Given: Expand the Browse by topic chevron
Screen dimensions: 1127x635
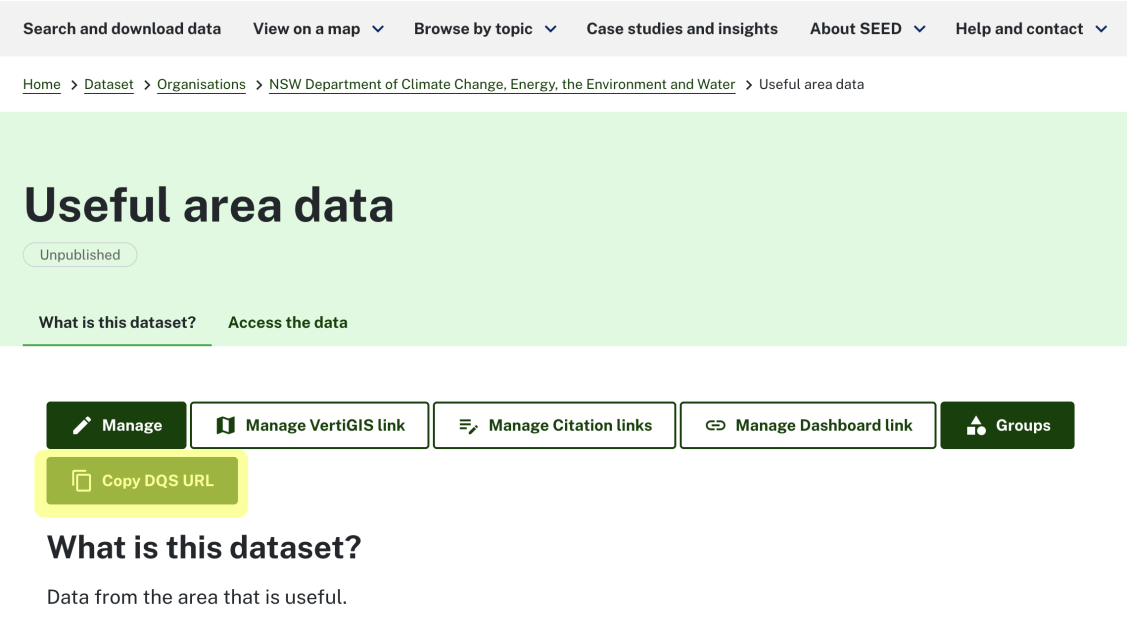Looking at the screenshot, I should (551, 29).
